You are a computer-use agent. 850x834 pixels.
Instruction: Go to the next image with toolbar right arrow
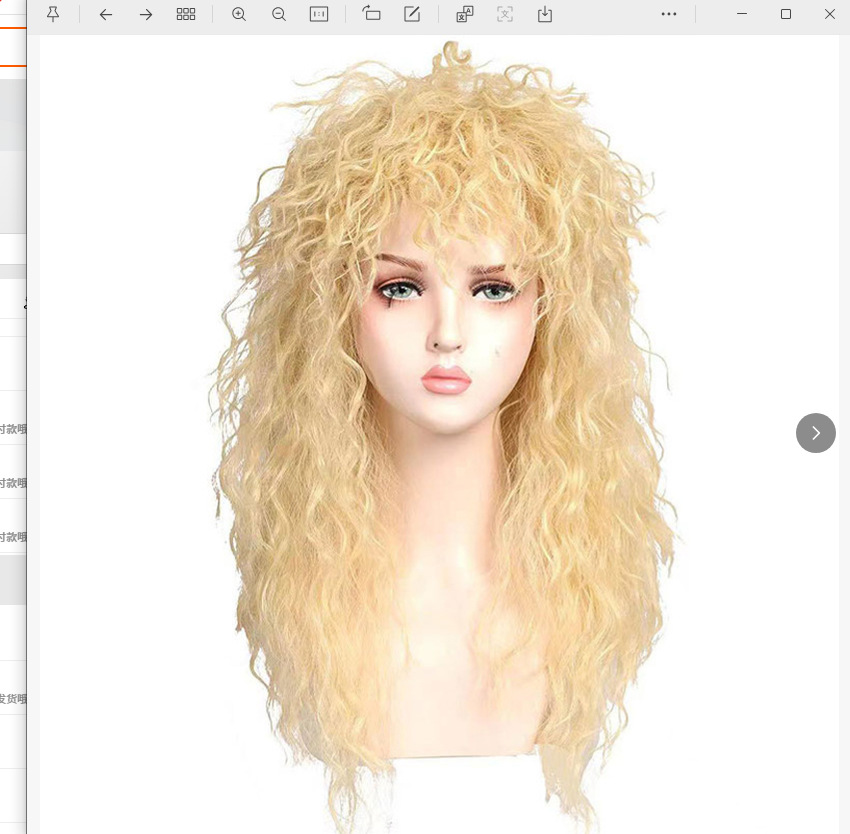coord(146,14)
